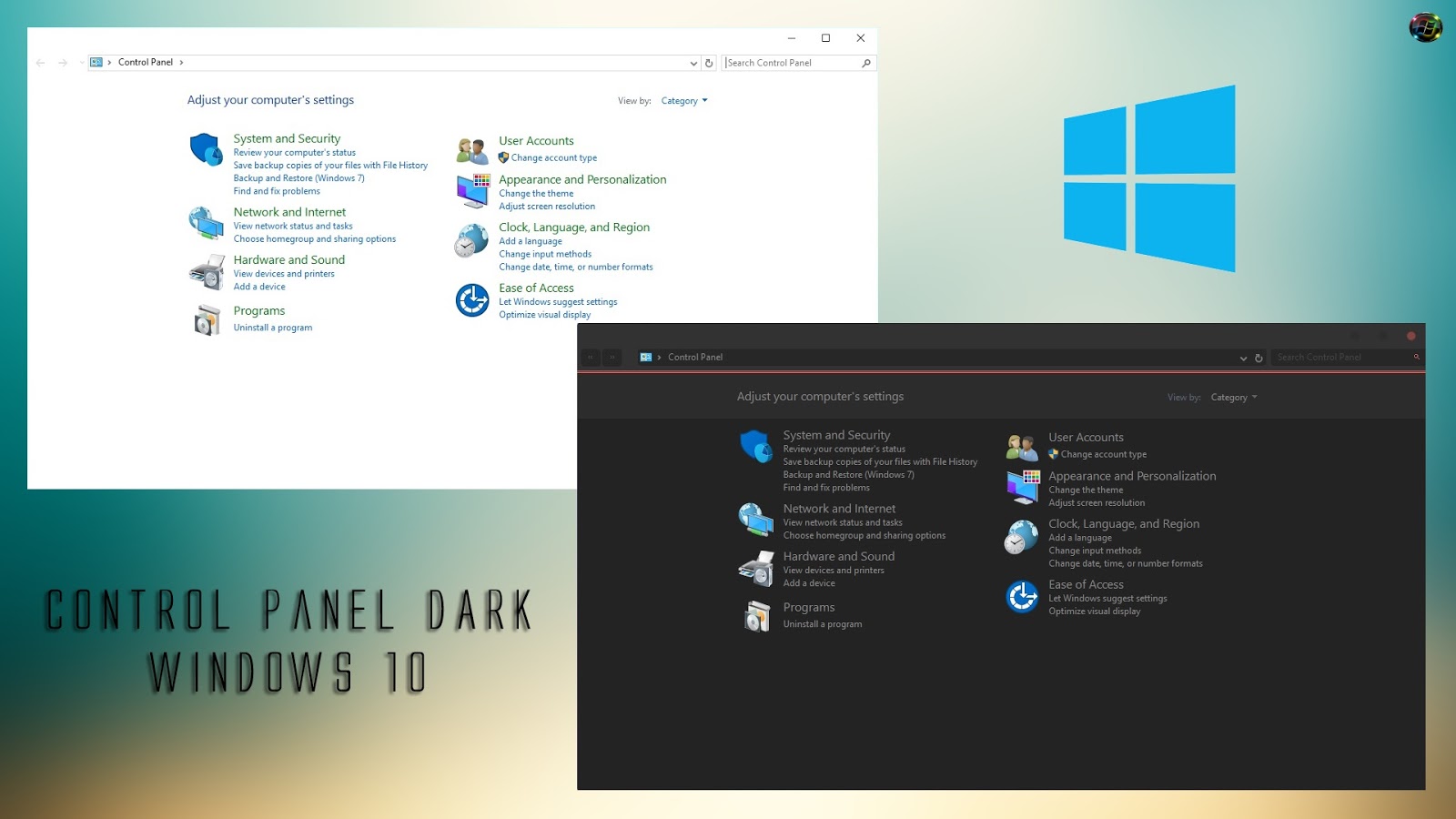The image size is (1456, 819).
Task: Click Backup and Restore (Windows 7) in light window
Action: point(298,178)
